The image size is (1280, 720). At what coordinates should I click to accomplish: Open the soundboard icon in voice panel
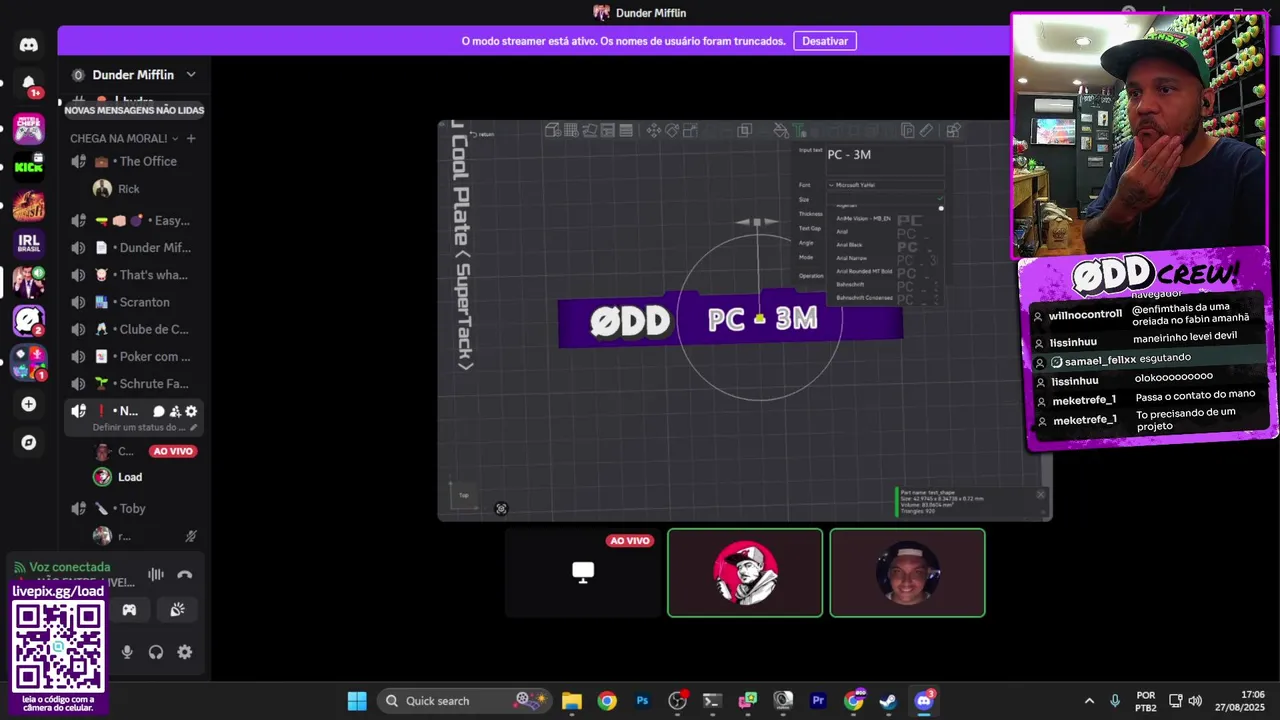point(177,610)
